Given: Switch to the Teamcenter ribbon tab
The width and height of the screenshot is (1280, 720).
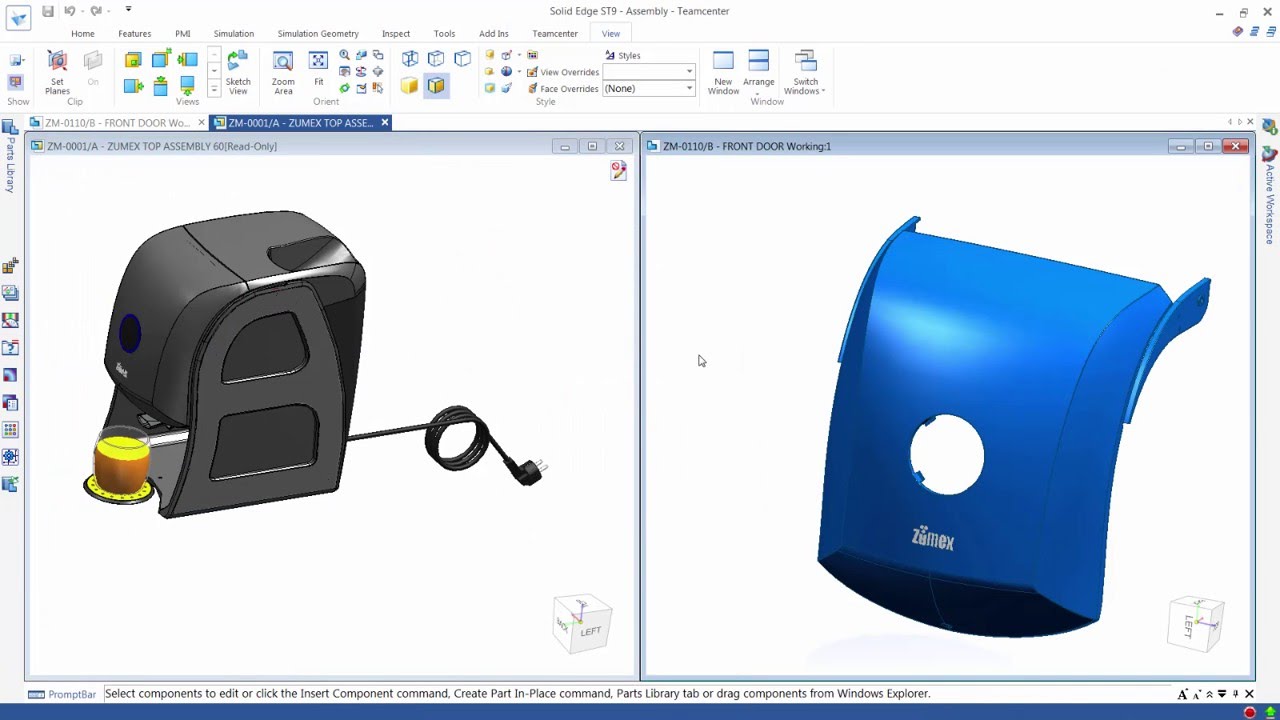Looking at the screenshot, I should click(x=555, y=34).
